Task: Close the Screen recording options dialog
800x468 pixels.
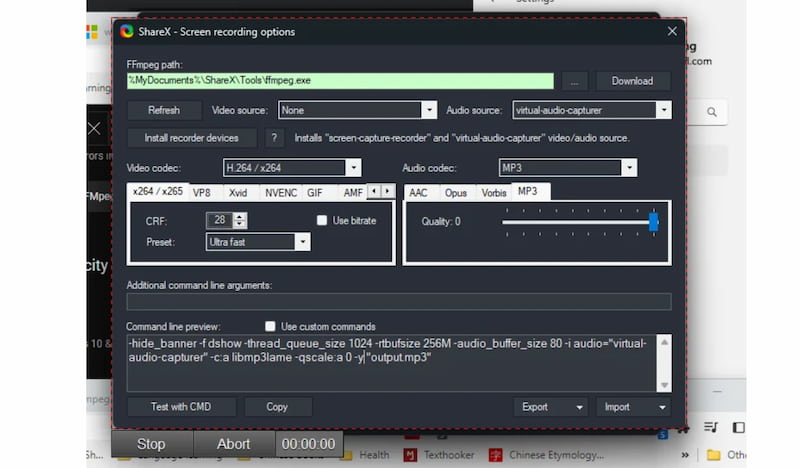Action: (672, 31)
